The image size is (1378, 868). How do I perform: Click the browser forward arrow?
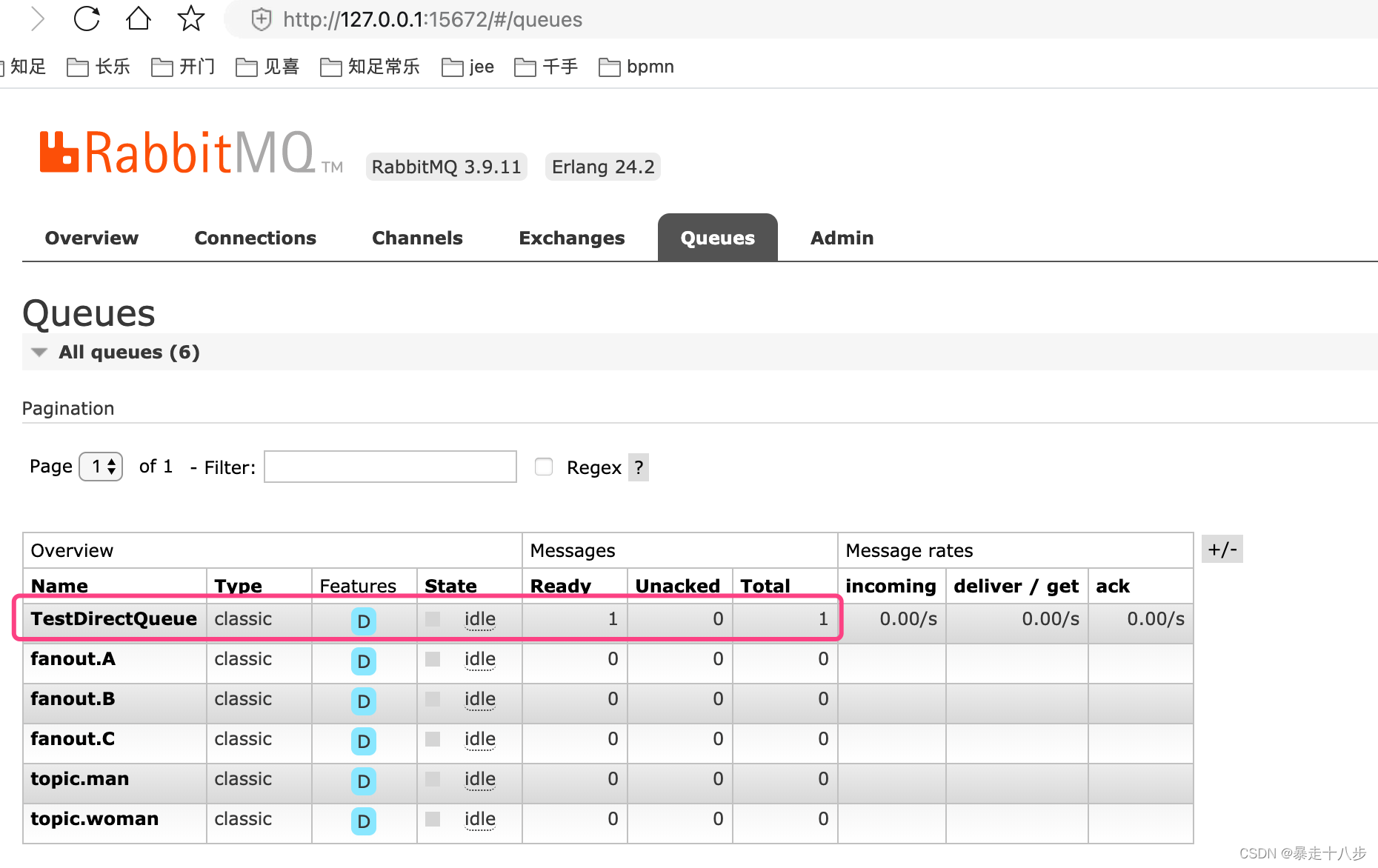38,19
